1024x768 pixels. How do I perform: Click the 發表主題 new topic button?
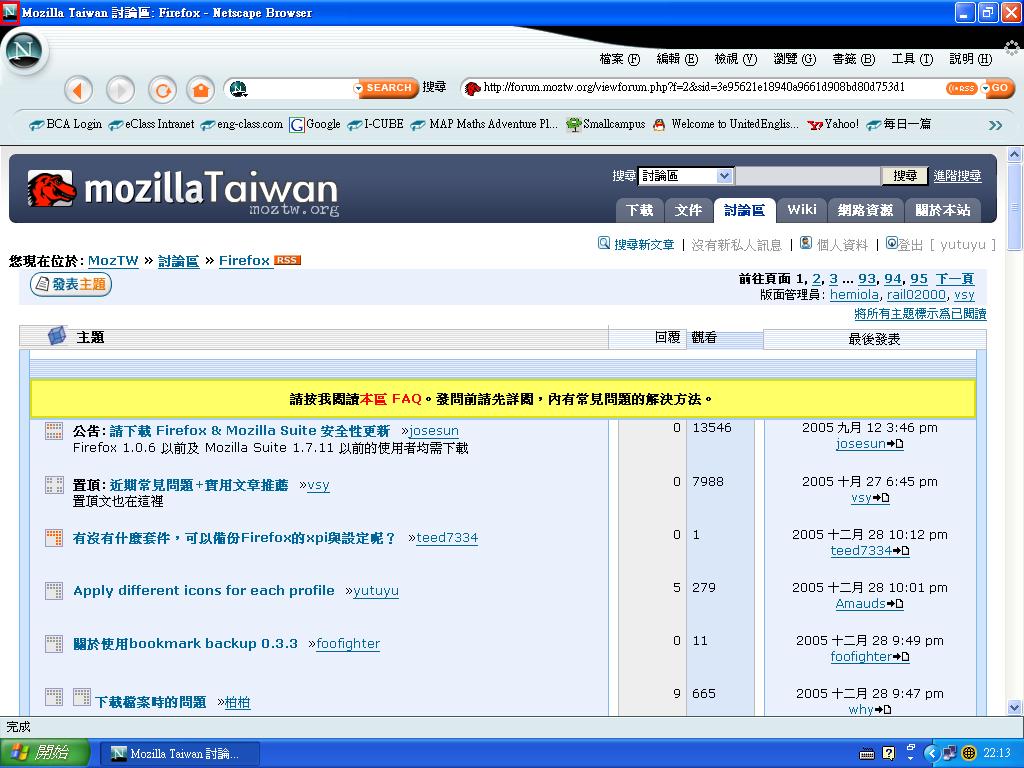click(x=71, y=284)
